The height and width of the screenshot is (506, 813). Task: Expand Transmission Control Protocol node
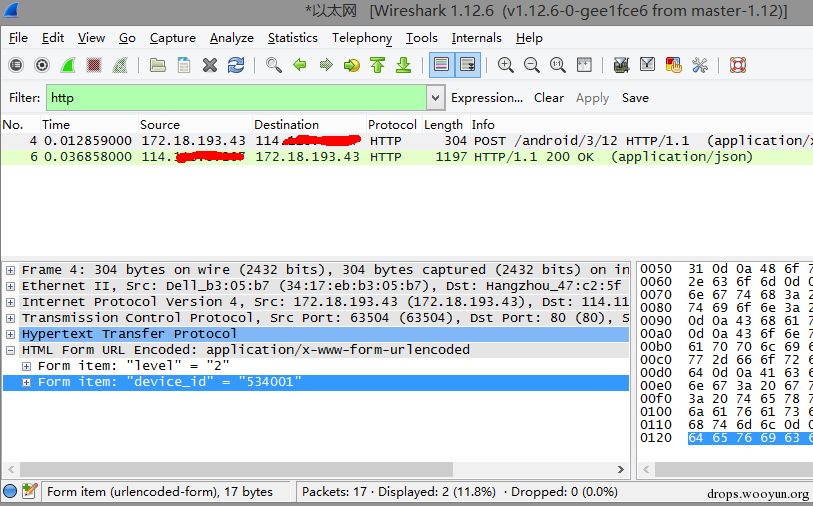(10, 318)
